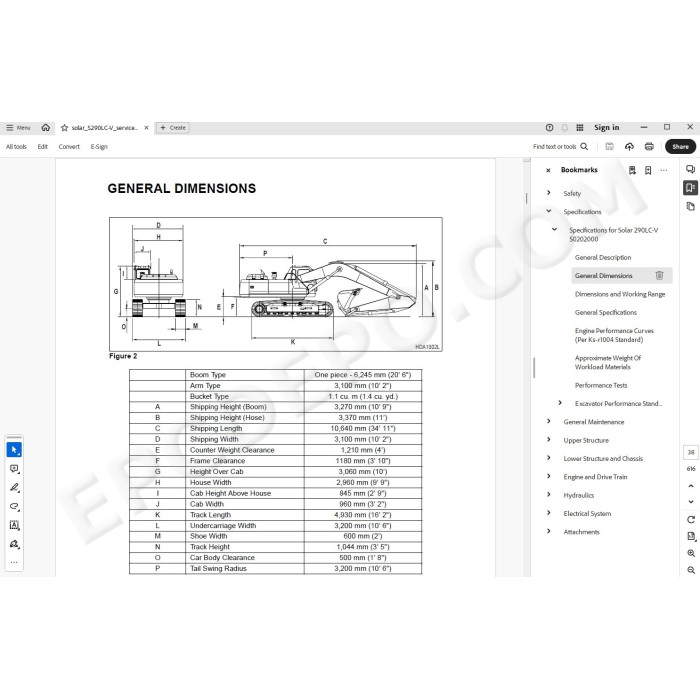Expand the Attachments bookmark
Viewport: 700px width, 700px height.
pos(549,531)
